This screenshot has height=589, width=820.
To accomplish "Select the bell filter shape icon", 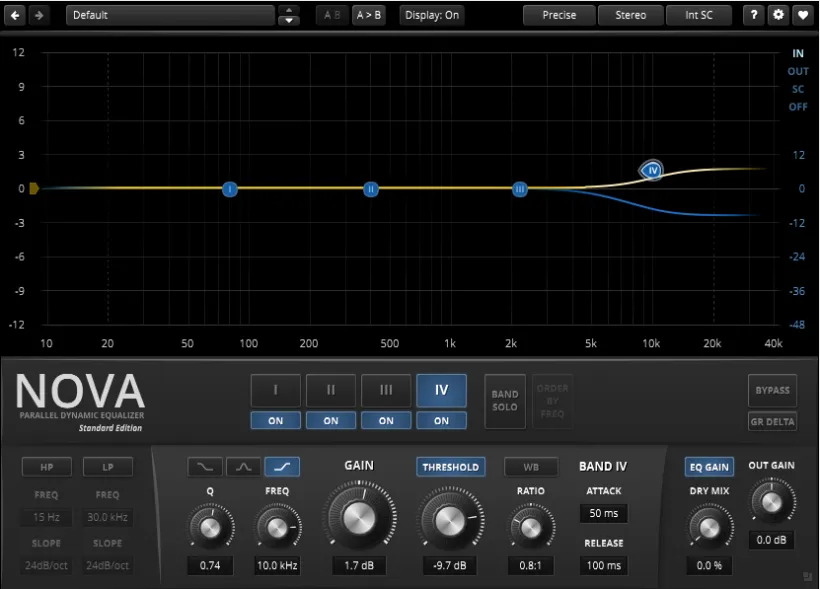I will coord(243,467).
